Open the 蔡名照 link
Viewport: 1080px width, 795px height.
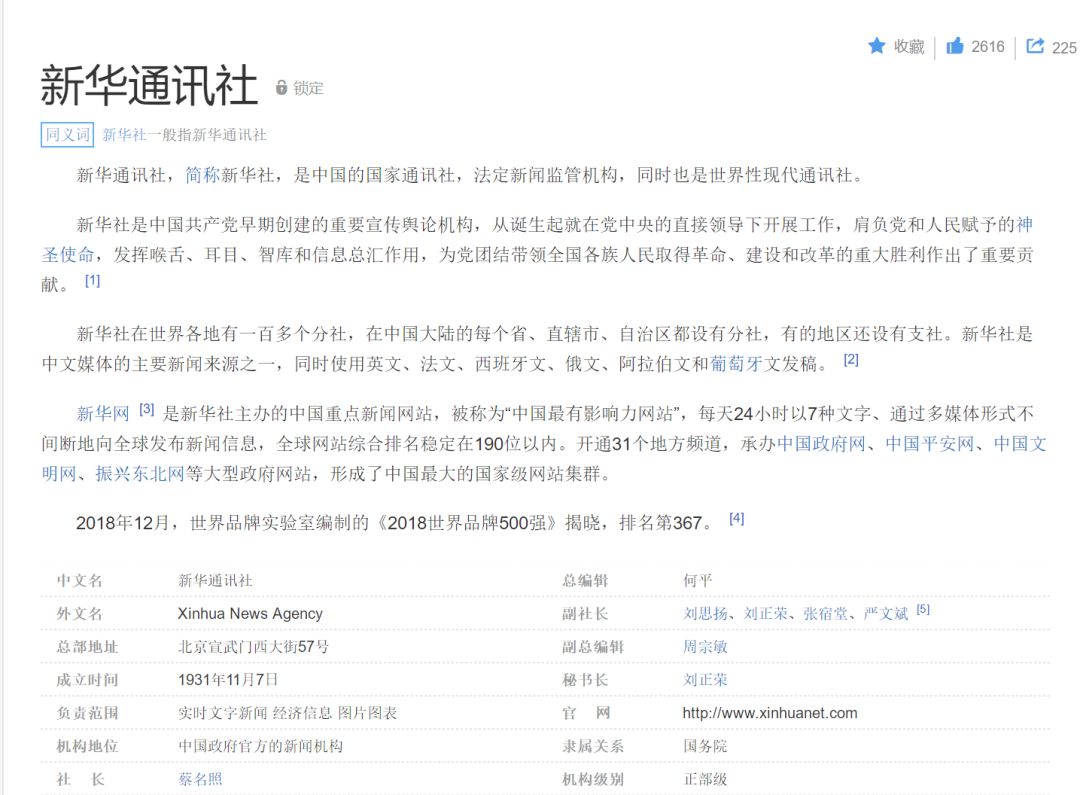(200, 779)
